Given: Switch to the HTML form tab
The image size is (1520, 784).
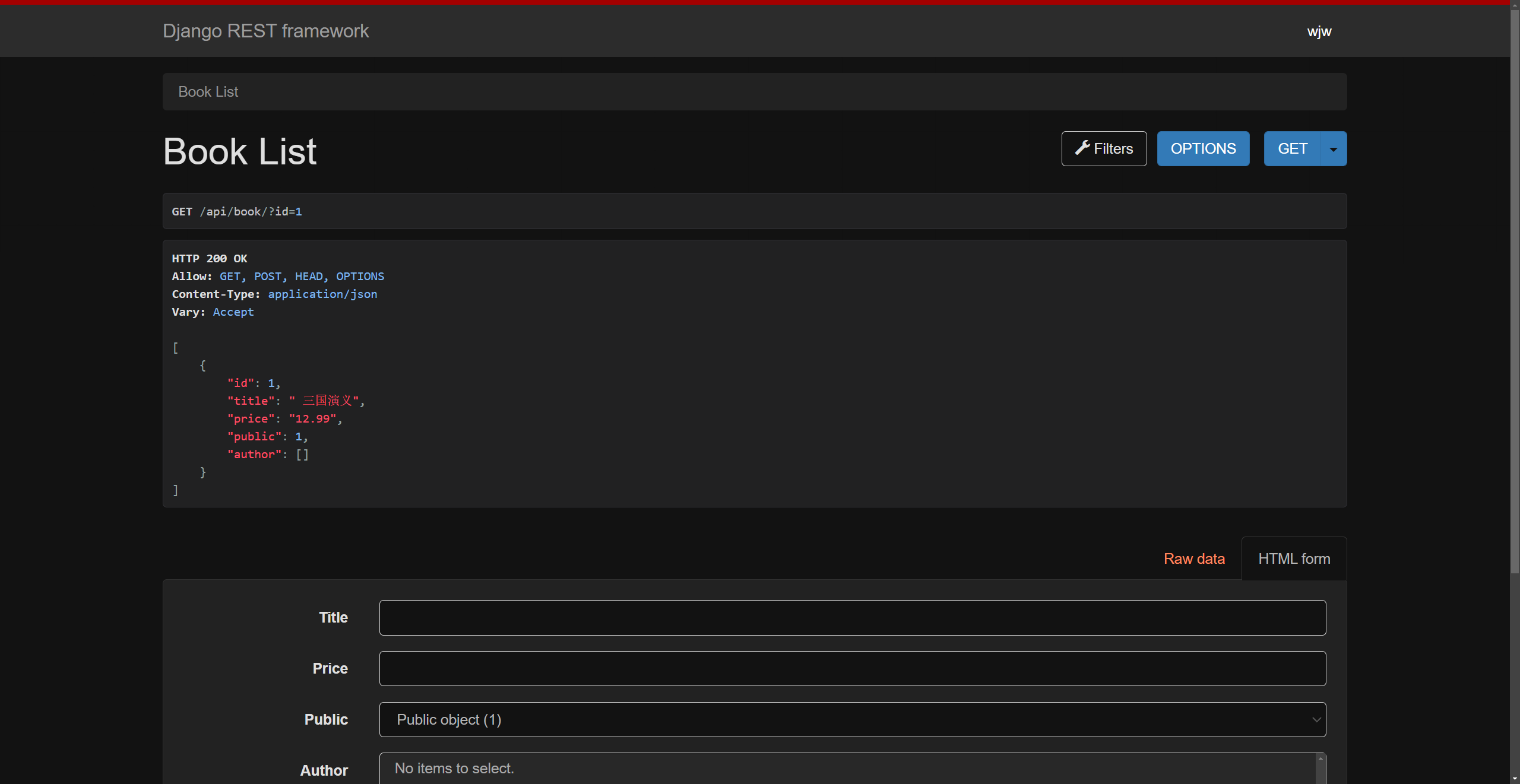Looking at the screenshot, I should coord(1294,558).
